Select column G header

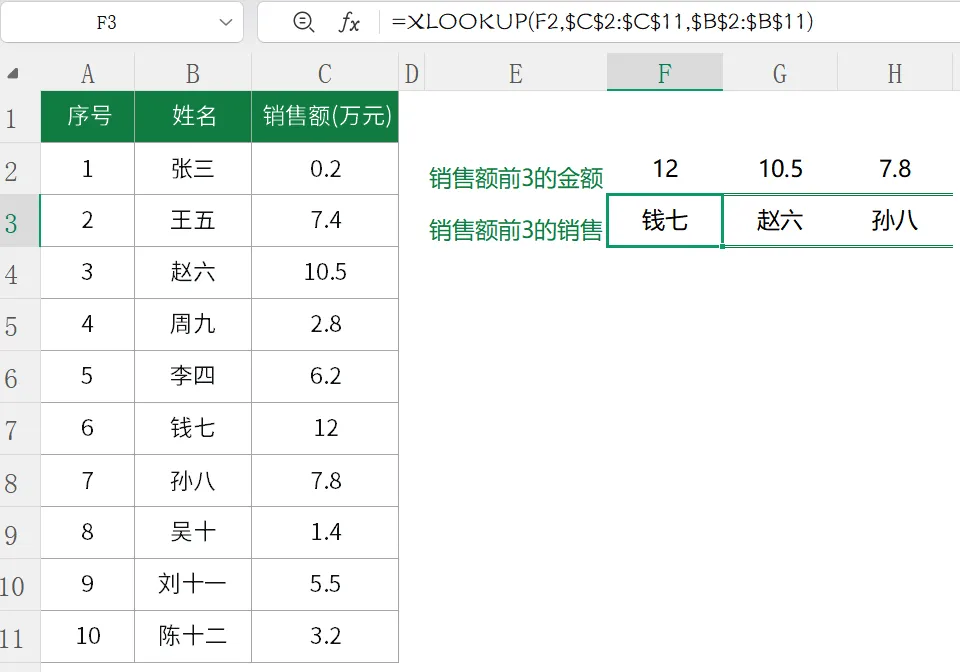click(x=780, y=73)
